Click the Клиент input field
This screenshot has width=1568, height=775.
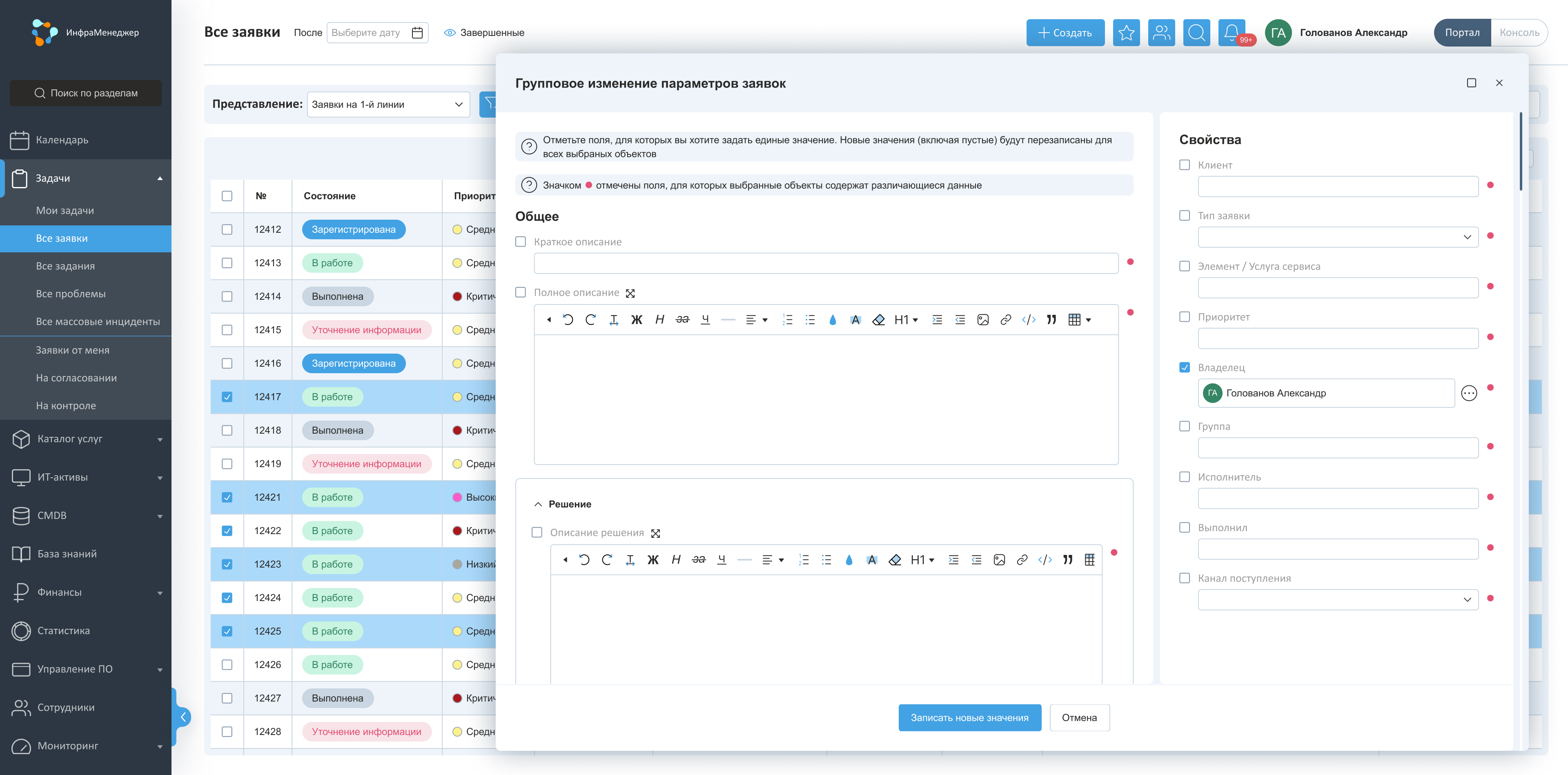1337,186
